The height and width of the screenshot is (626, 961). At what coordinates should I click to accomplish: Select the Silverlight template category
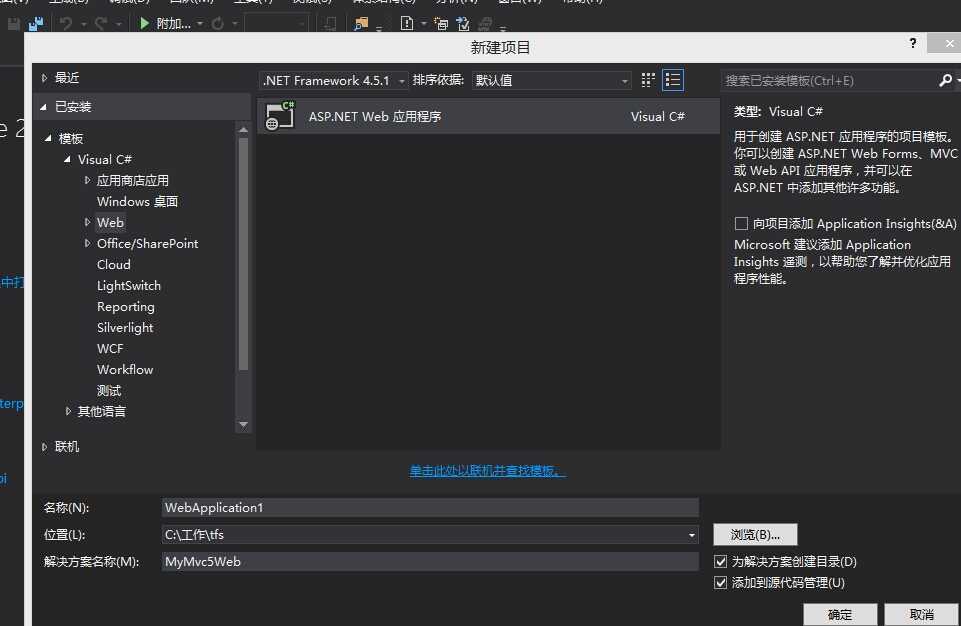coord(125,327)
